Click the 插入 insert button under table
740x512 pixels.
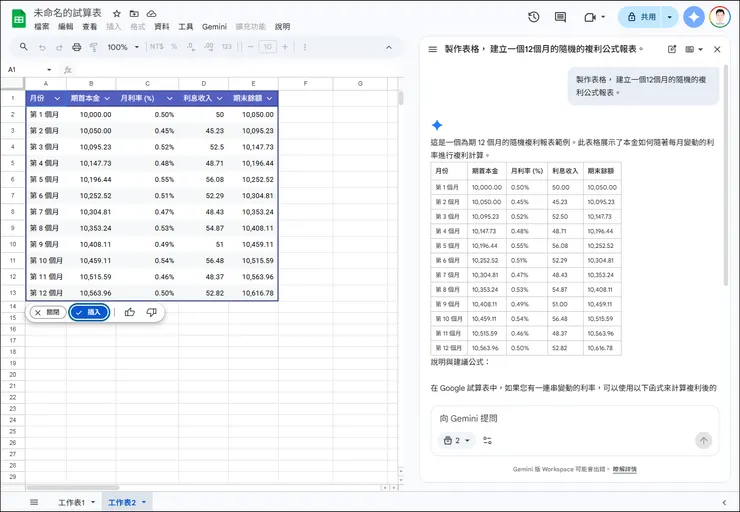pyautogui.click(x=89, y=312)
